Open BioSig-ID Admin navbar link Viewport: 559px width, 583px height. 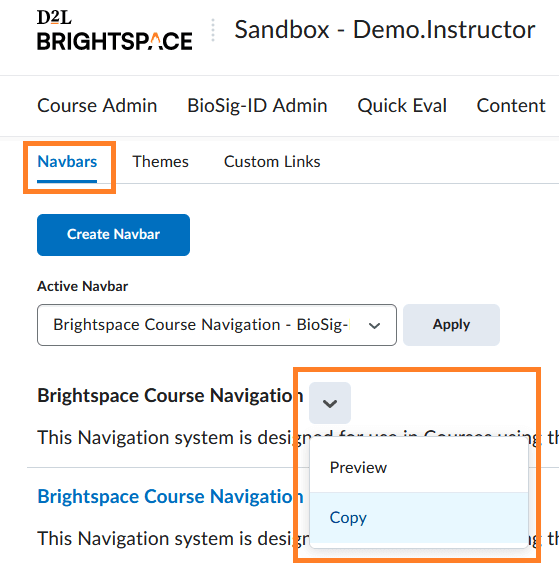click(257, 106)
